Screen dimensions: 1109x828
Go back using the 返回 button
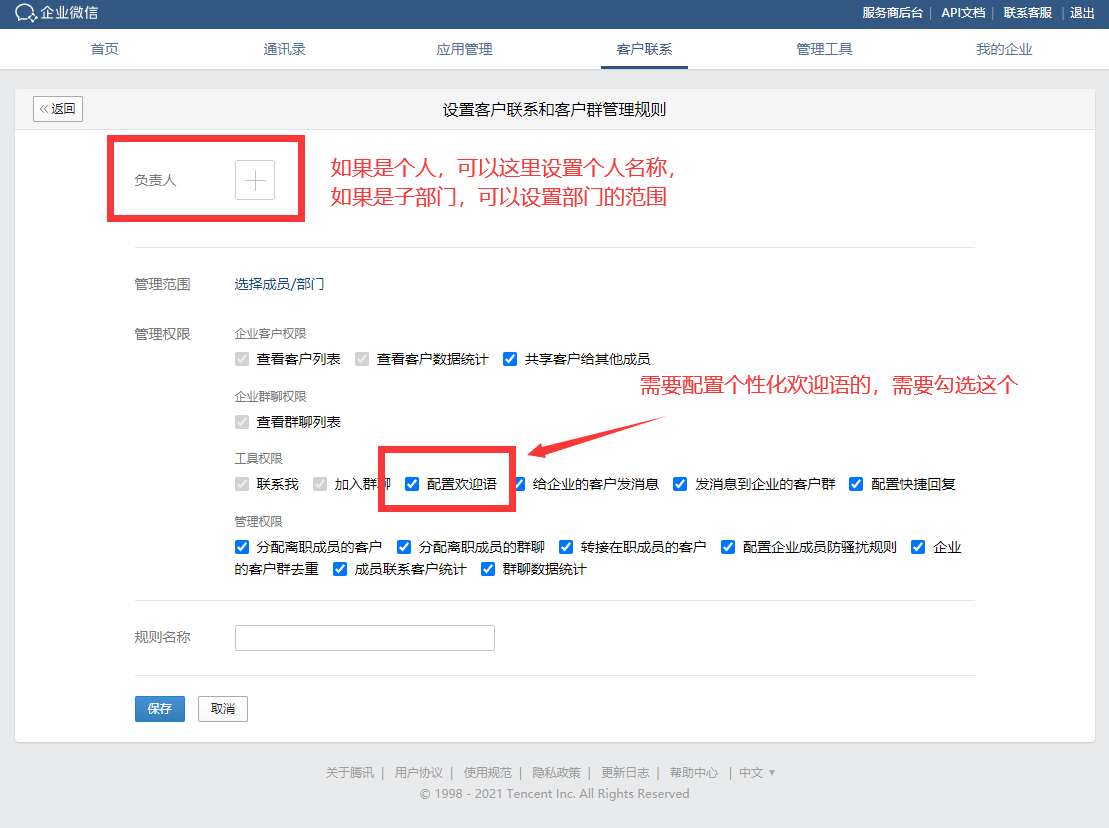pyautogui.click(x=58, y=109)
